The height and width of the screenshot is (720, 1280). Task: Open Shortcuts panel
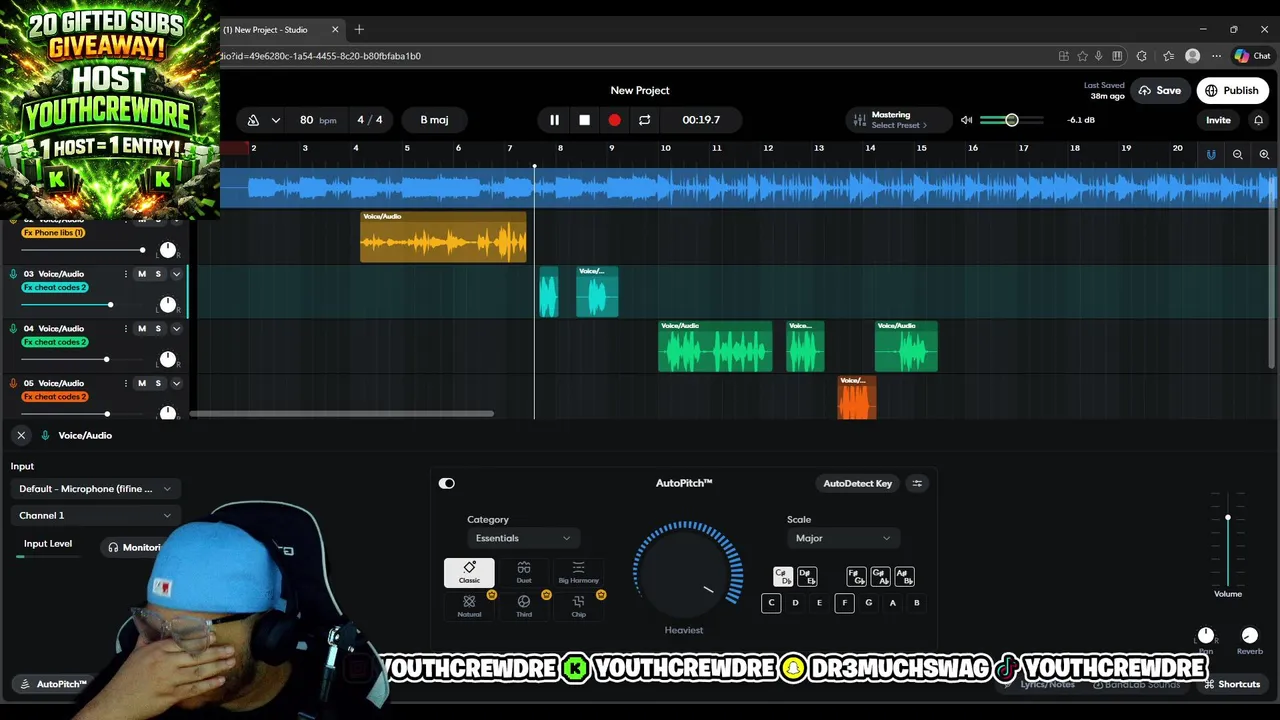[x=1232, y=685]
